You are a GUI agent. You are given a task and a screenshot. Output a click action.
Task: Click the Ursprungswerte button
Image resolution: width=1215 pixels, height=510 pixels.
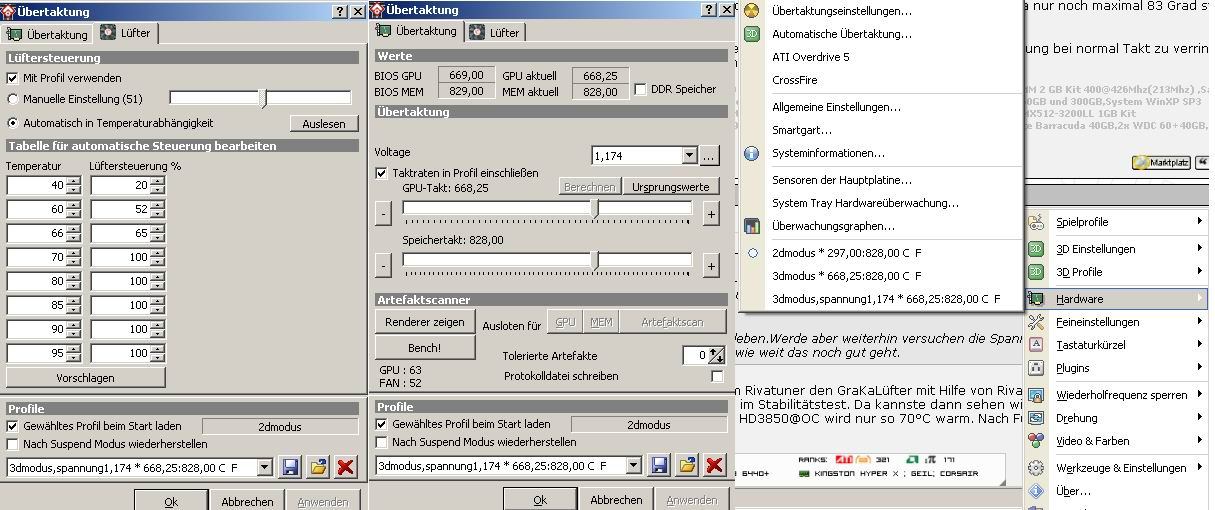click(x=670, y=187)
